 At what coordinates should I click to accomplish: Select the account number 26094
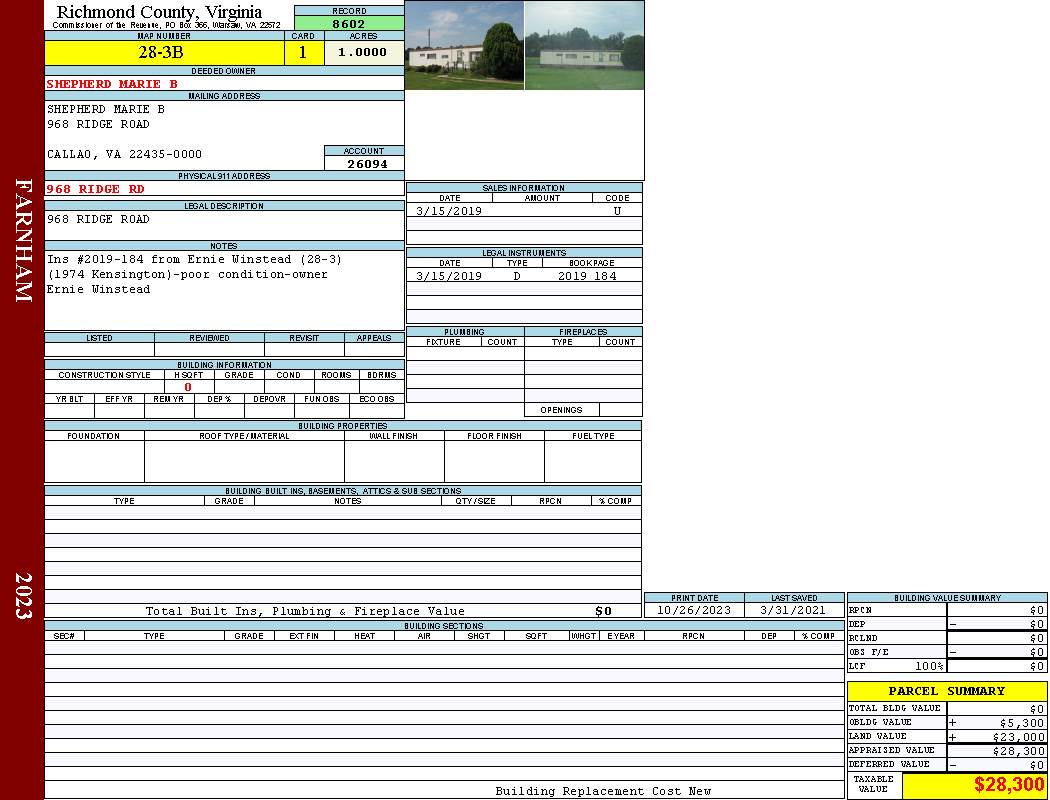(x=366, y=164)
